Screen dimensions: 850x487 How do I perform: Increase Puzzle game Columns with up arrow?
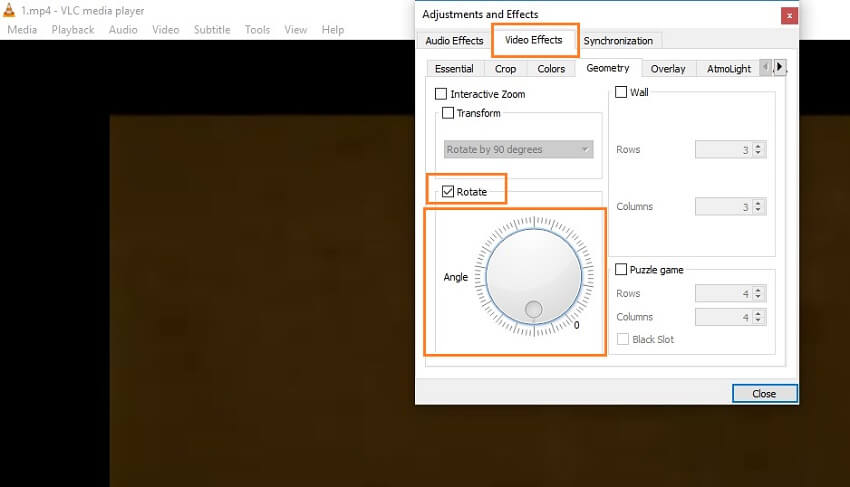[758, 313]
